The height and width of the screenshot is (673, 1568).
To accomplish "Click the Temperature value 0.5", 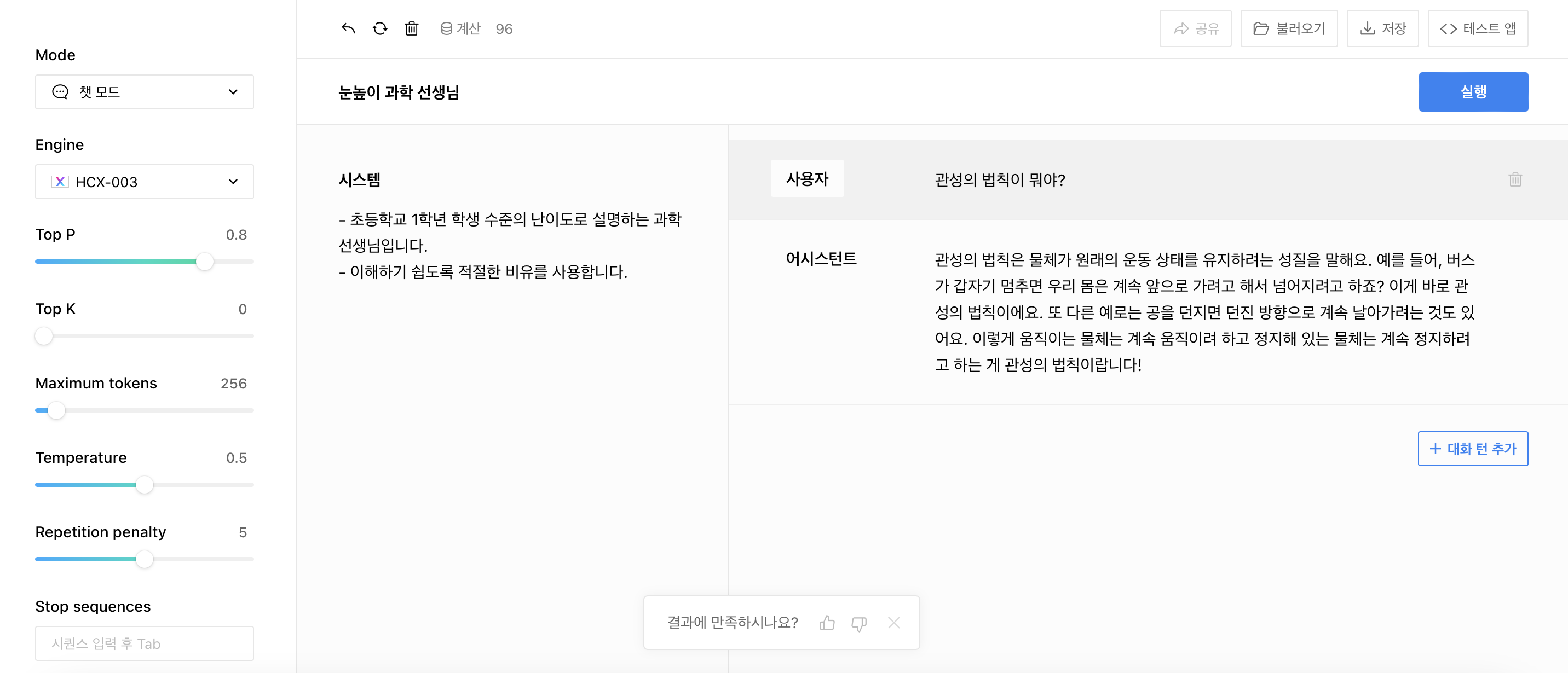I will click(x=236, y=458).
